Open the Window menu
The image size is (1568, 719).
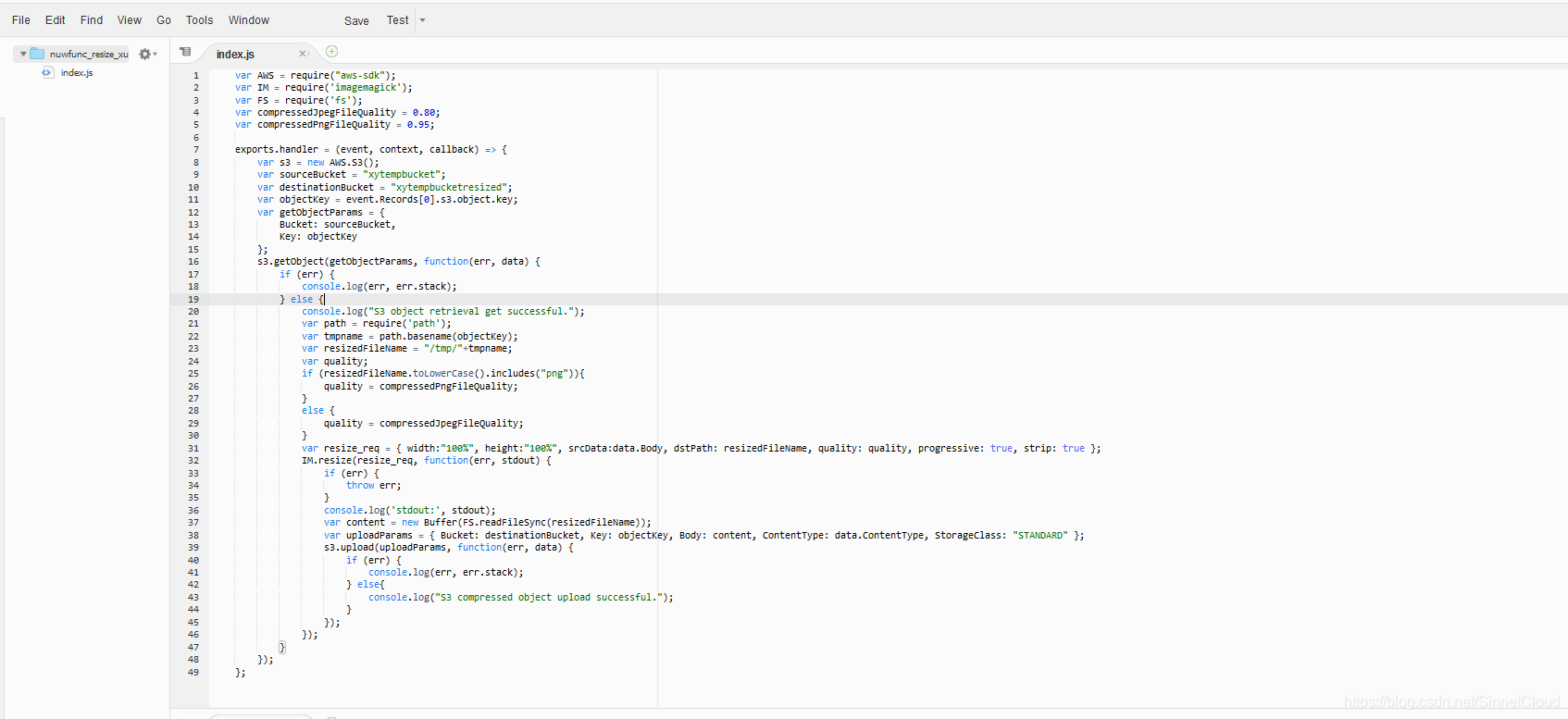tap(249, 20)
